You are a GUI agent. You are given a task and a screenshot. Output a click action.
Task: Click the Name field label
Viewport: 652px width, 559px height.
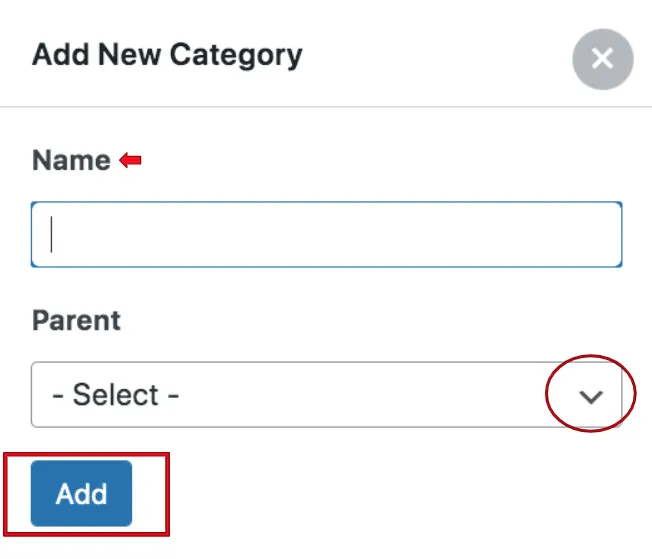tap(72, 160)
